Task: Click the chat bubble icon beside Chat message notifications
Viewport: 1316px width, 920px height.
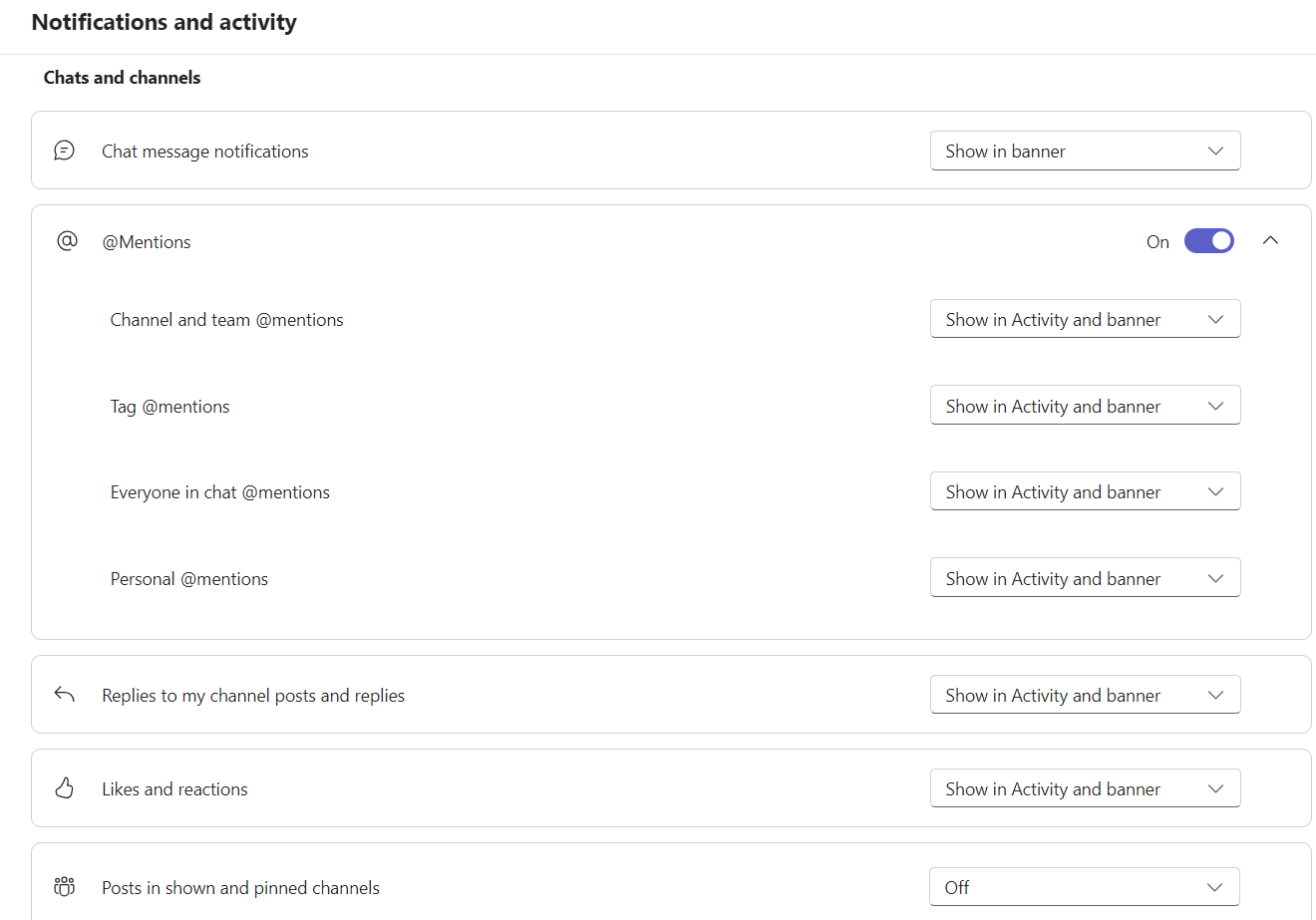Action: coord(64,150)
